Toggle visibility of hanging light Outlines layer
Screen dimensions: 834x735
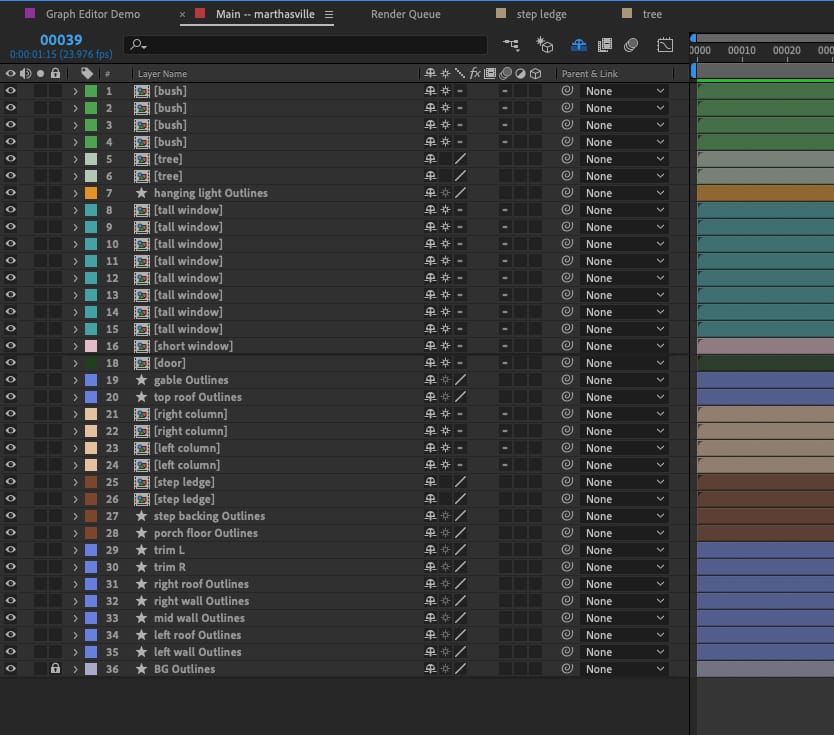coord(10,193)
